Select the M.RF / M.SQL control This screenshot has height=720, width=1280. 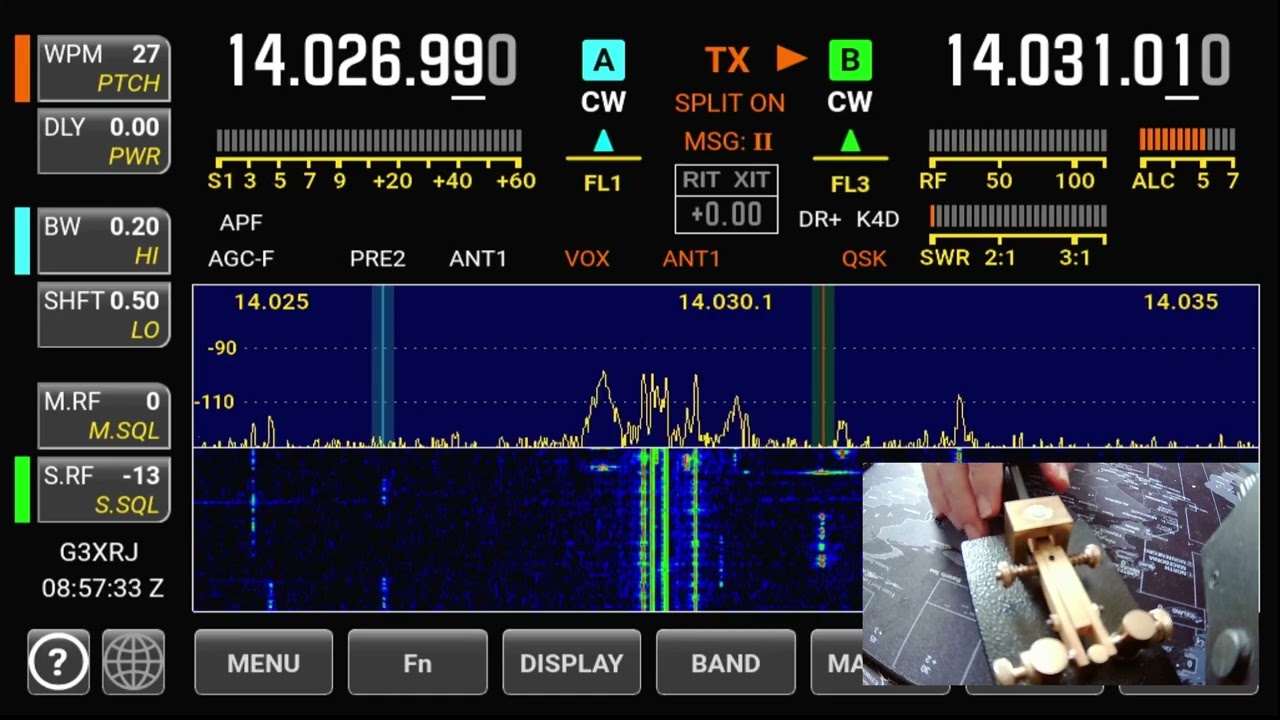pyautogui.click(x=104, y=416)
